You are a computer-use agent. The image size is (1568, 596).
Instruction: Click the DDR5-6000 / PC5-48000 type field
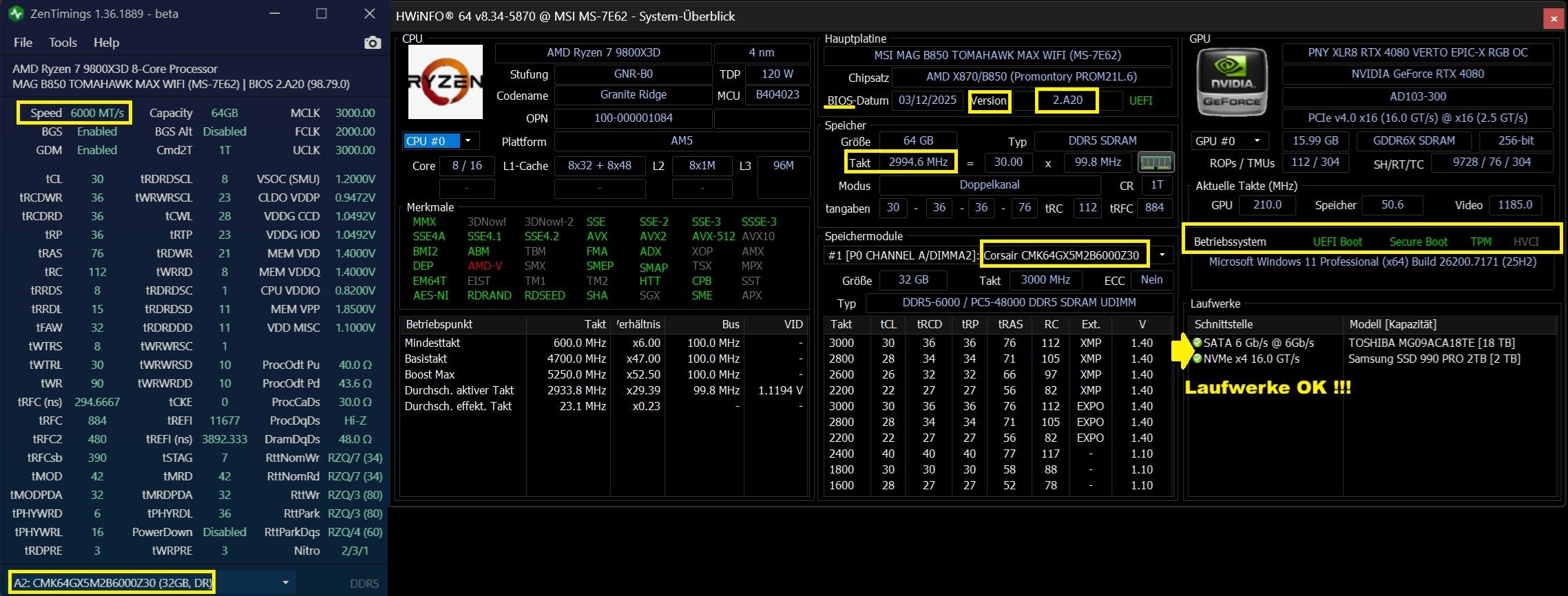1019,303
